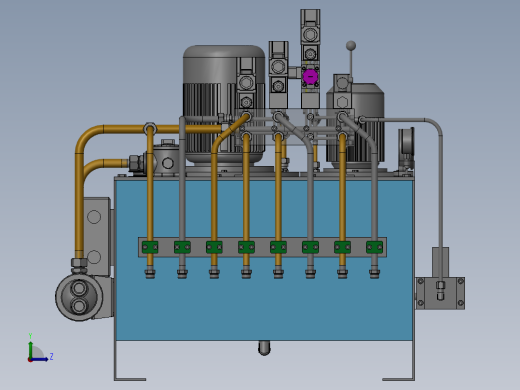Viewport: 520px width, 390px height.
Task: Click the drain plug under the tank
Action: click(x=264, y=348)
